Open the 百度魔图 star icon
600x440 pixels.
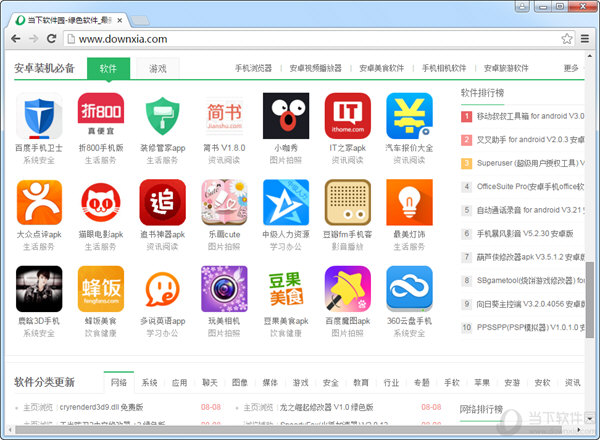[347, 289]
